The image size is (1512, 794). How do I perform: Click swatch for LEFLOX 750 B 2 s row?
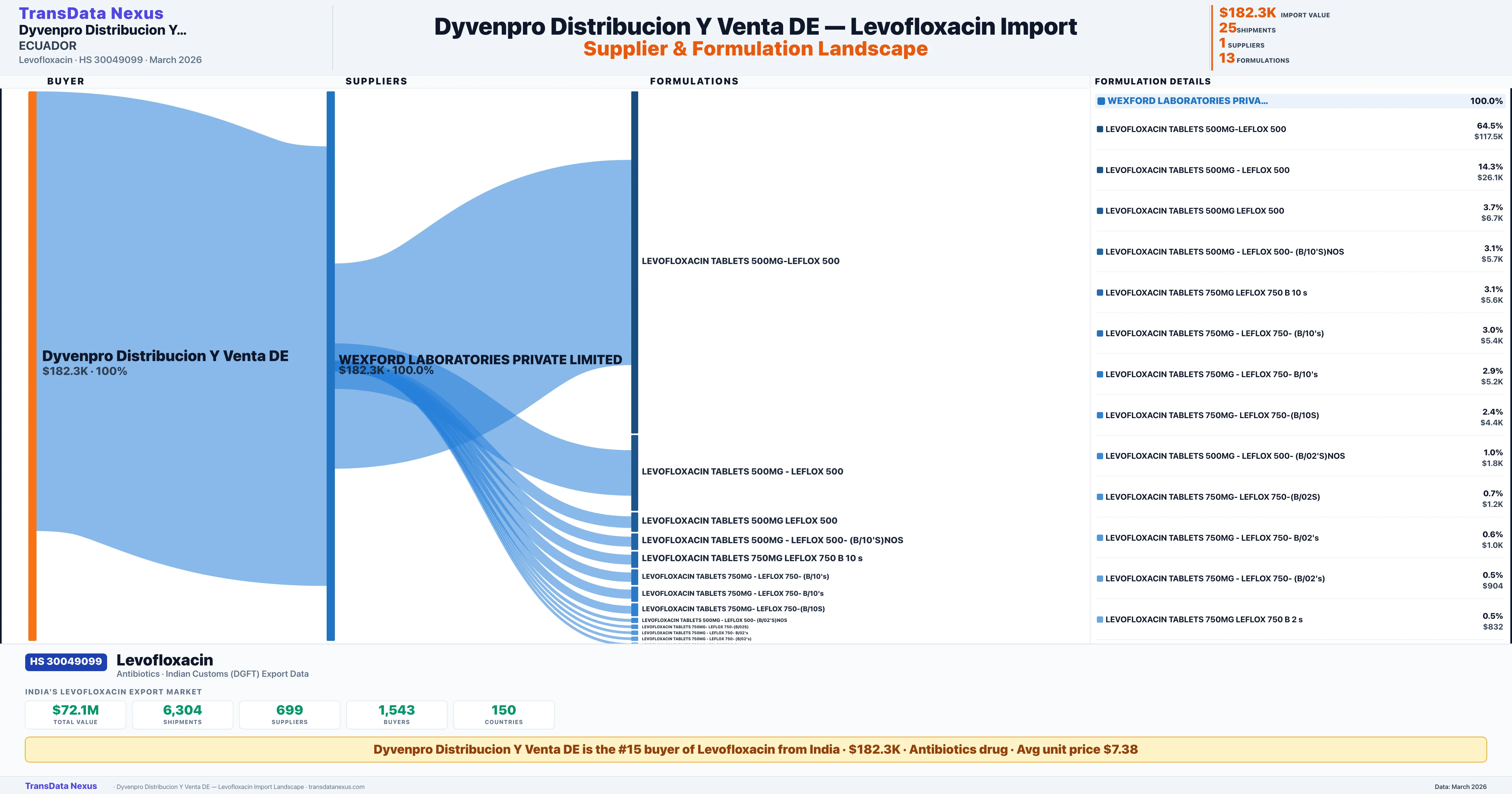coord(1100,619)
